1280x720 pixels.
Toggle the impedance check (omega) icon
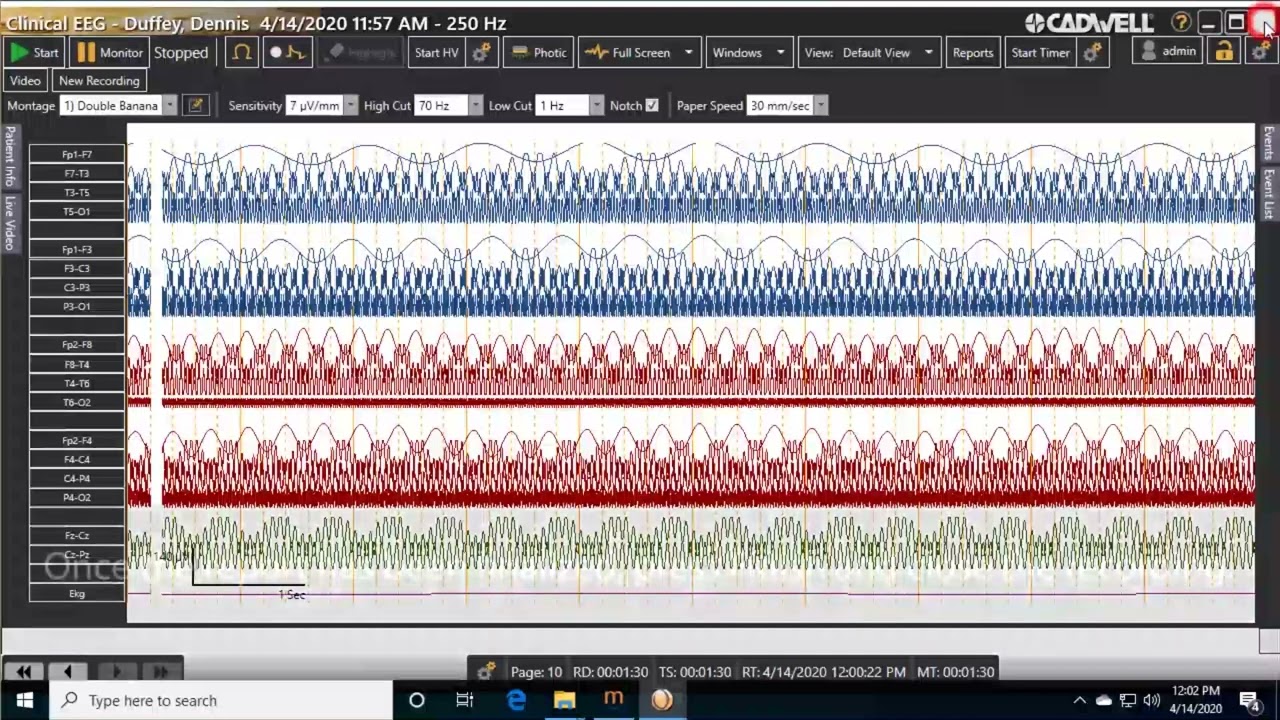[241, 53]
